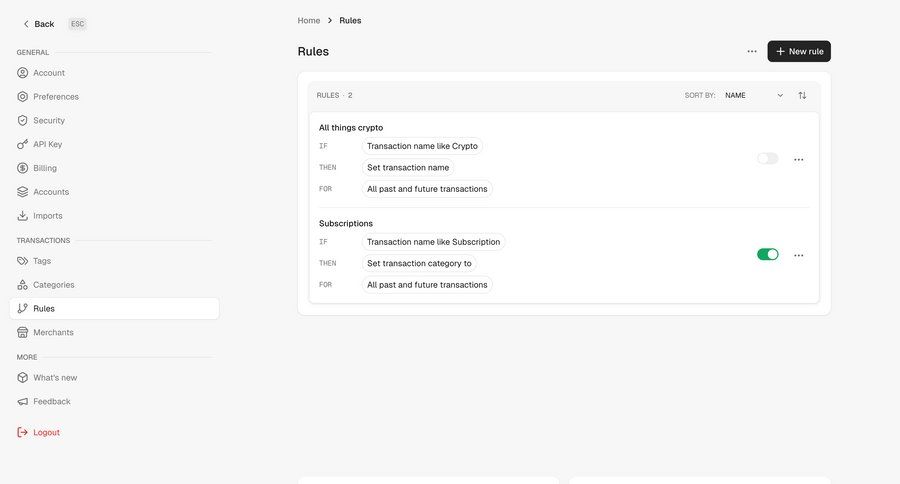Click the Accounts stacked layers icon
Viewport: 900px width, 484px height.
22,192
